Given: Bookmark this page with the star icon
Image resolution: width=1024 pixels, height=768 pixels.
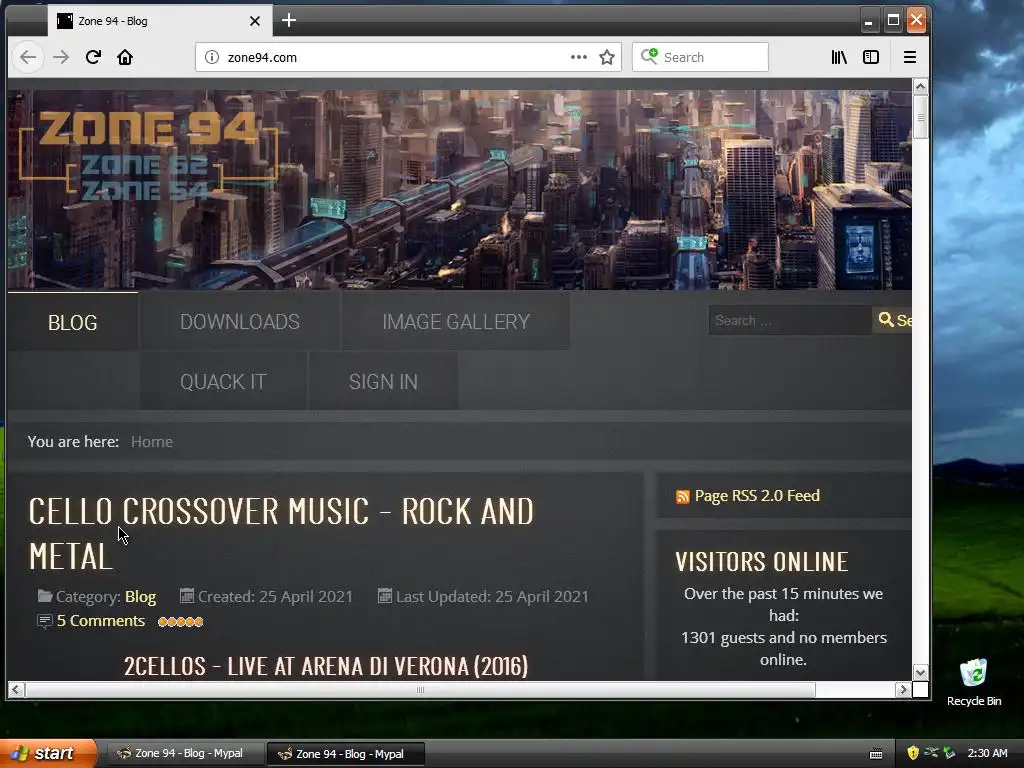Looking at the screenshot, I should [x=607, y=57].
